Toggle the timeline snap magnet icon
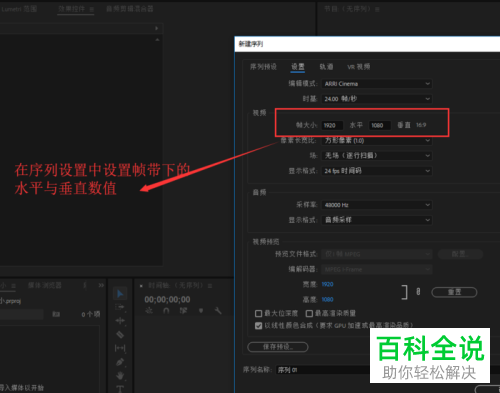The width and height of the screenshot is (500, 393). [166, 311]
